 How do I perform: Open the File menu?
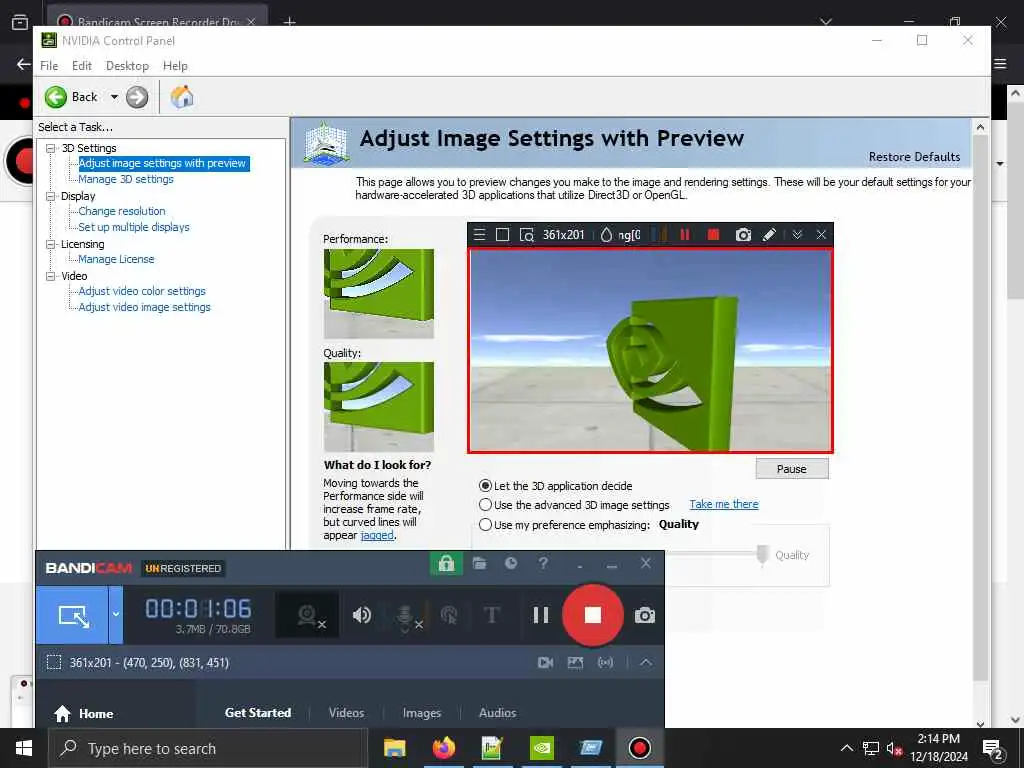pyautogui.click(x=49, y=65)
